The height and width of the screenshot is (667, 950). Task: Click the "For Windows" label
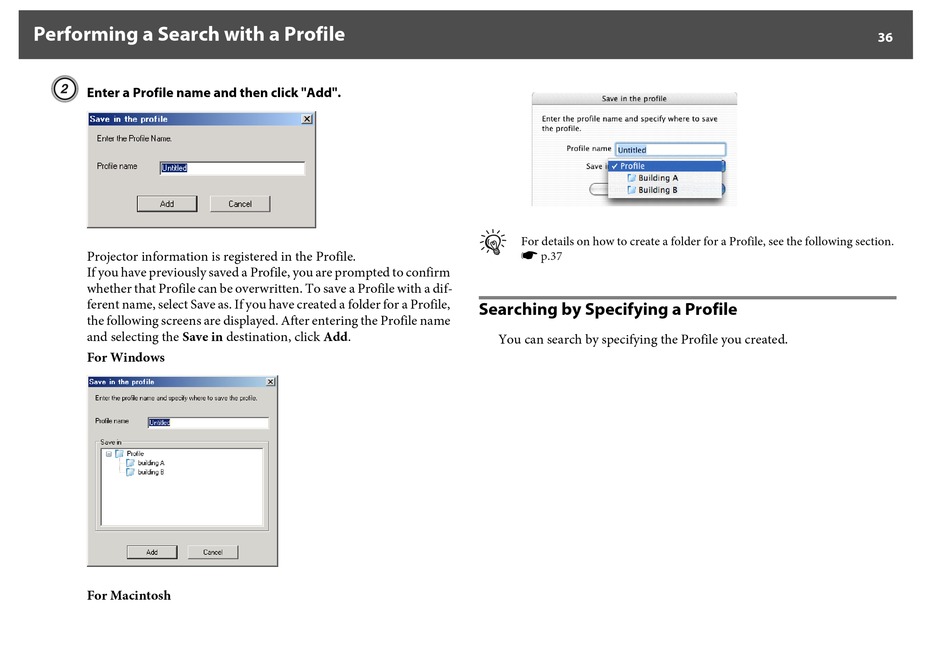pyautogui.click(x=126, y=357)
